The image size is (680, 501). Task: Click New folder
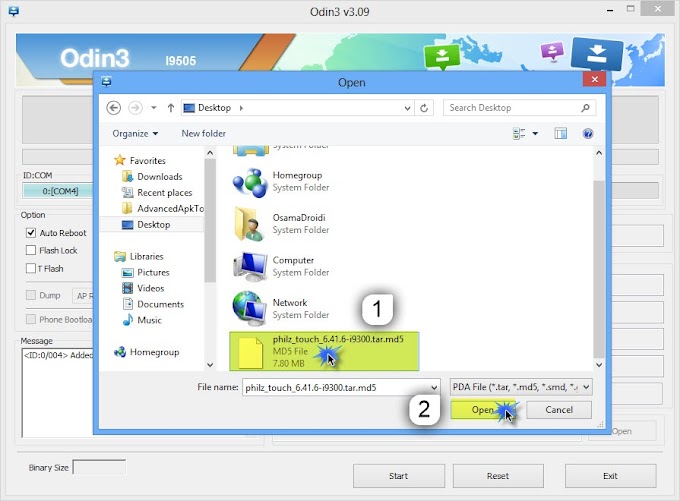click(203, 134)
